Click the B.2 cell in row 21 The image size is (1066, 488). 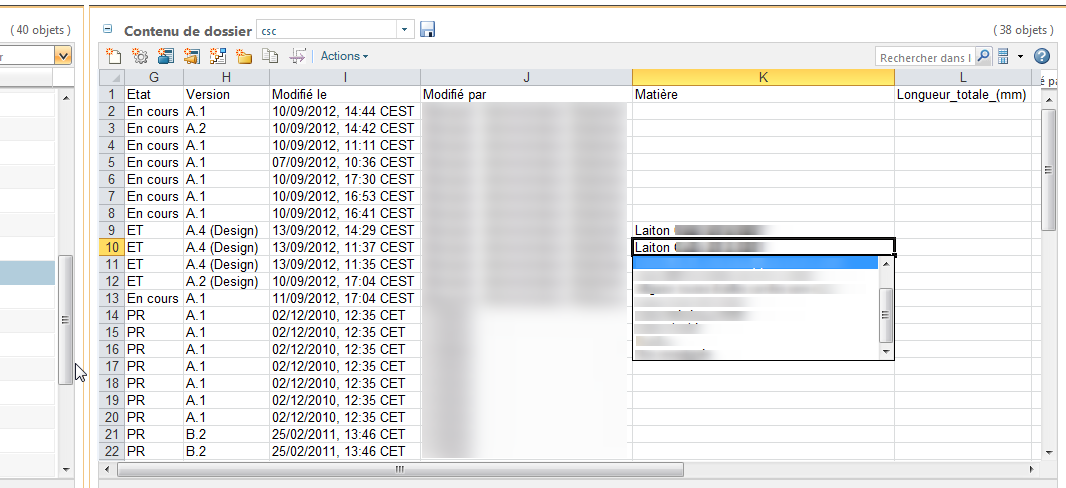tap(226, 434)
